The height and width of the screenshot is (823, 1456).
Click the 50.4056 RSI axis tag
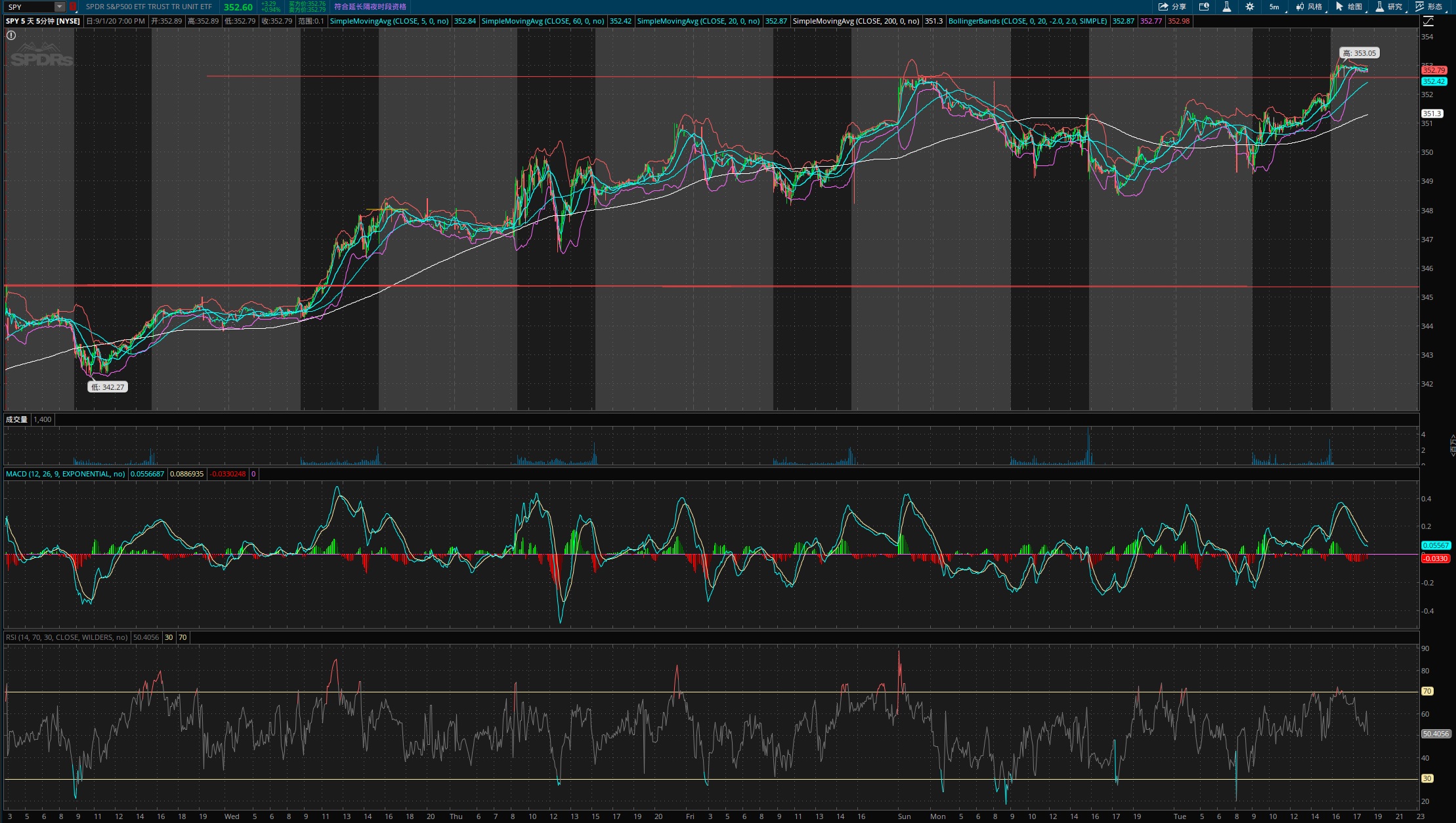click(x=1436, y=734)
